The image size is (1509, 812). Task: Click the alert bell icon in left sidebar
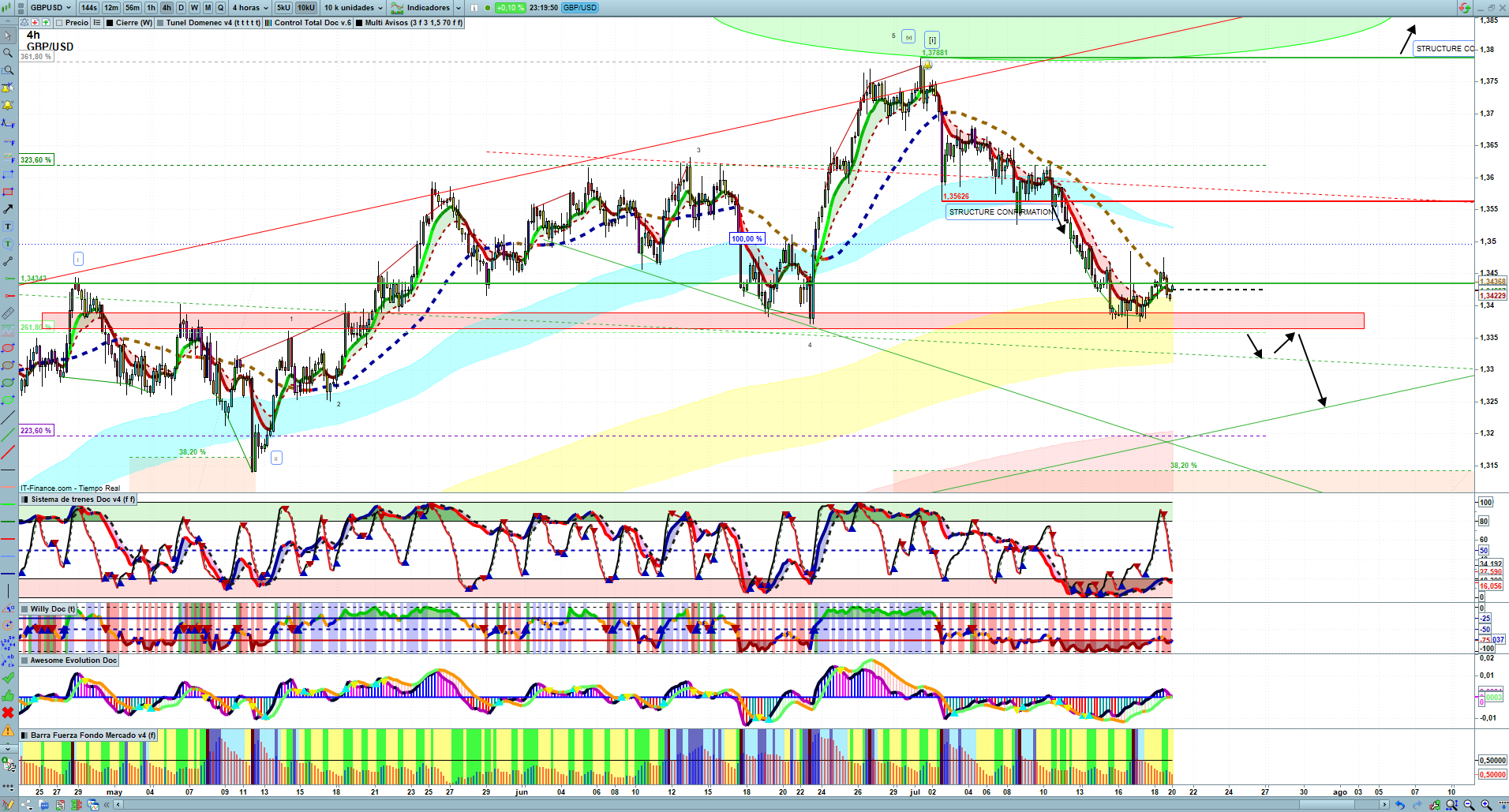tap(8, 106)
